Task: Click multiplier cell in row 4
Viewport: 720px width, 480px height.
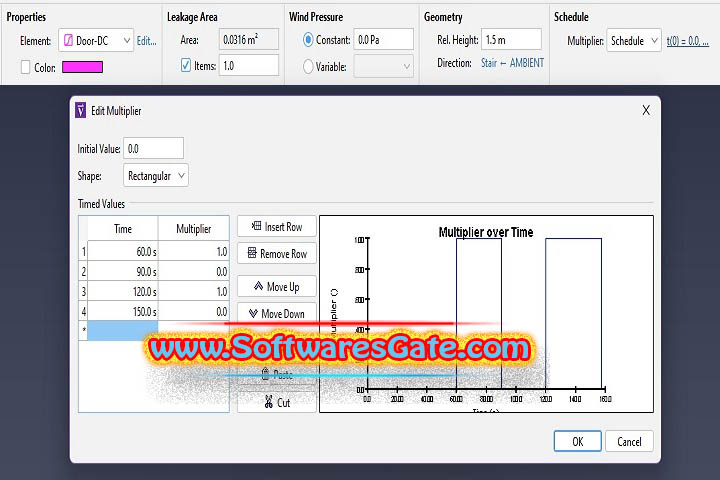Action: pyautogui.click(x=193, y=311)
